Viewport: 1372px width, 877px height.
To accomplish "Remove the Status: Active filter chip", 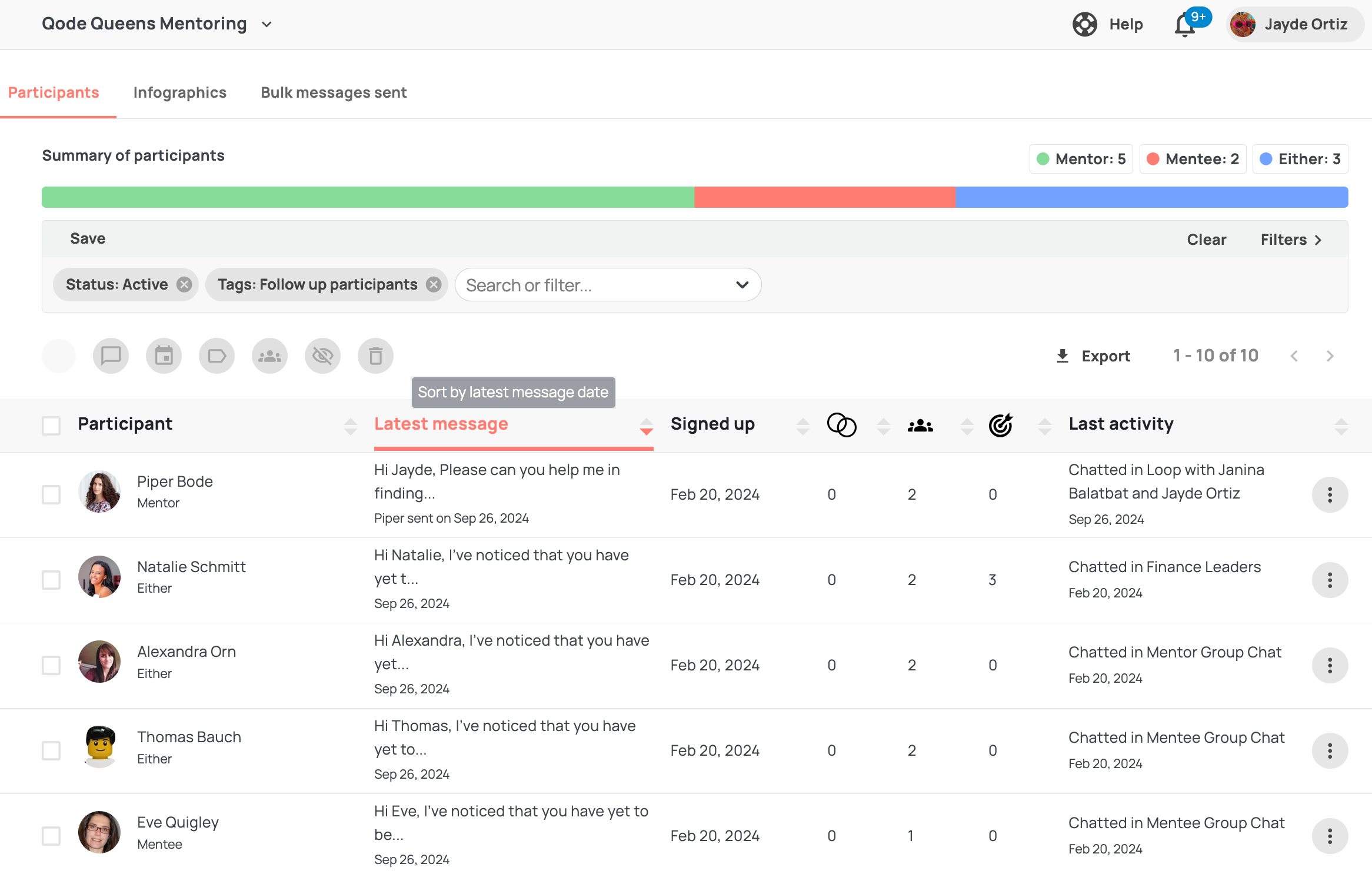I will (185, 285).
